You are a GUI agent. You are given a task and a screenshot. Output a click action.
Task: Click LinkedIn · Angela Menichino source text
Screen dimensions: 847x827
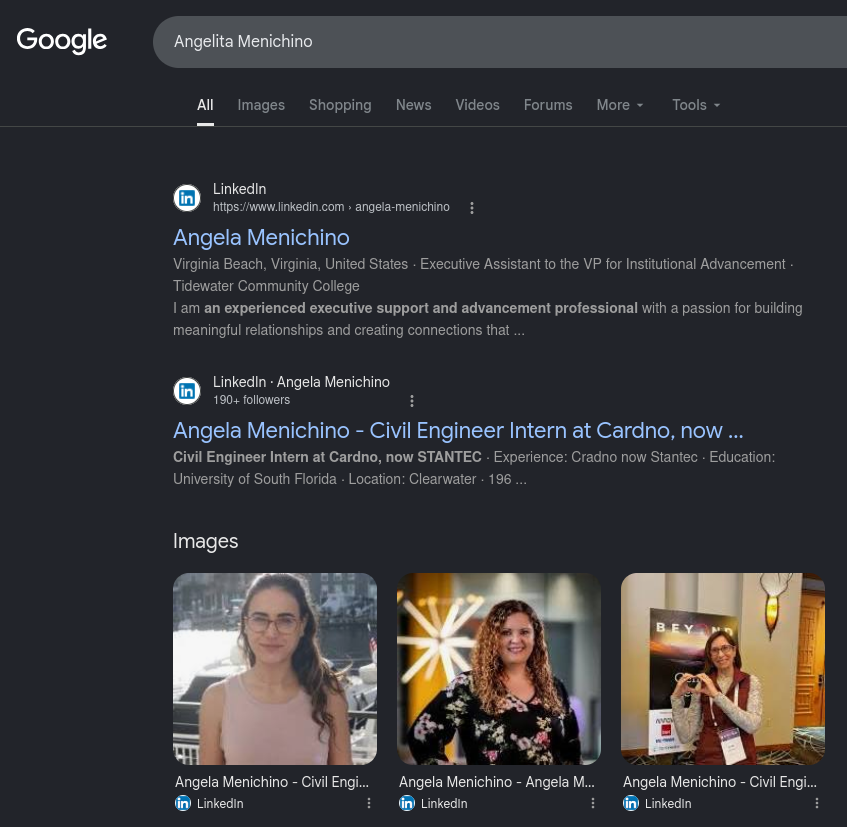[301, 382]
